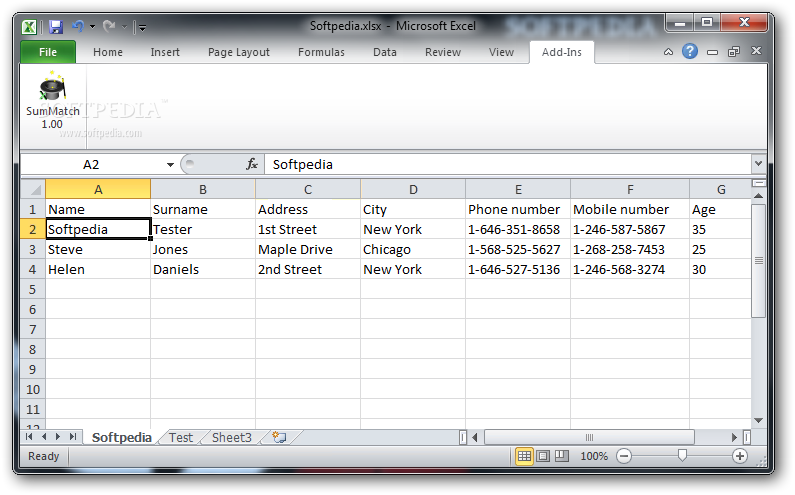Click the Select All corner button
Screen dimensions: 795x495
[x=33, y=189]
